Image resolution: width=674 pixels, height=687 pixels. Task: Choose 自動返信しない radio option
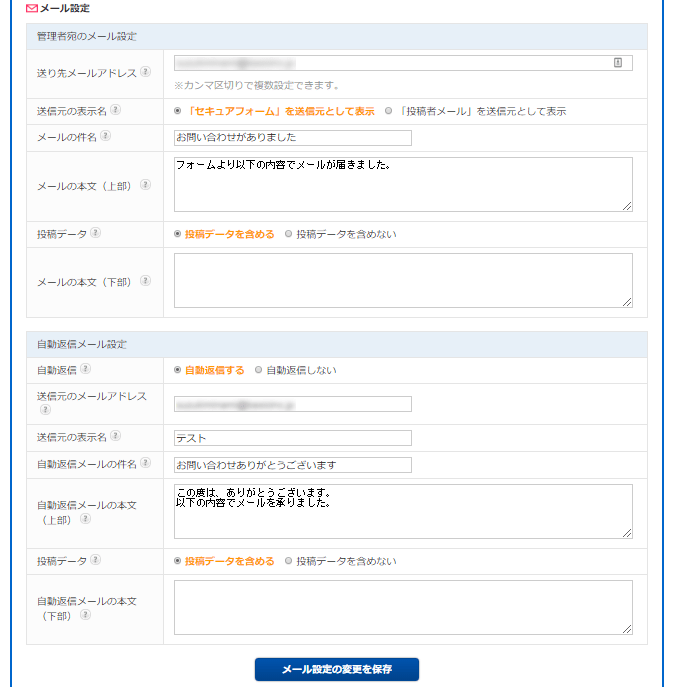point(258,370)
